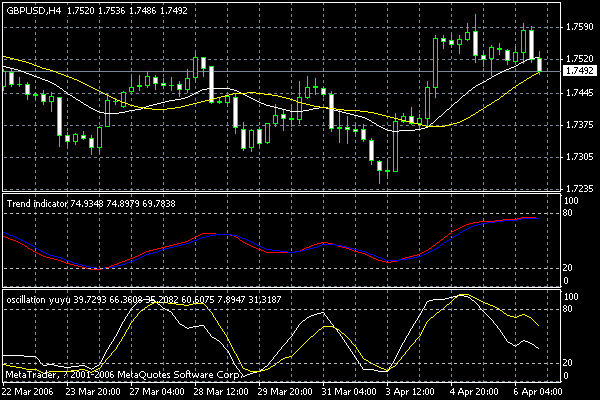Click the 1.7590 price axis label
This screenshot has width=600, height=400.
tap(579, 27)
